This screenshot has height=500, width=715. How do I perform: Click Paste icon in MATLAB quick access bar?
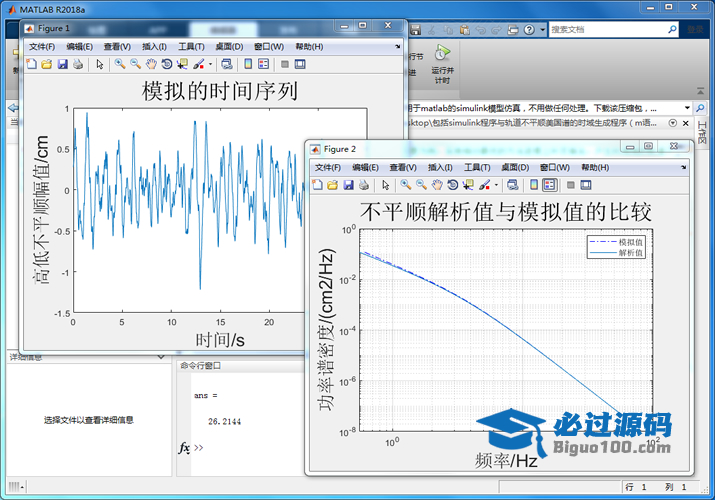465,30
